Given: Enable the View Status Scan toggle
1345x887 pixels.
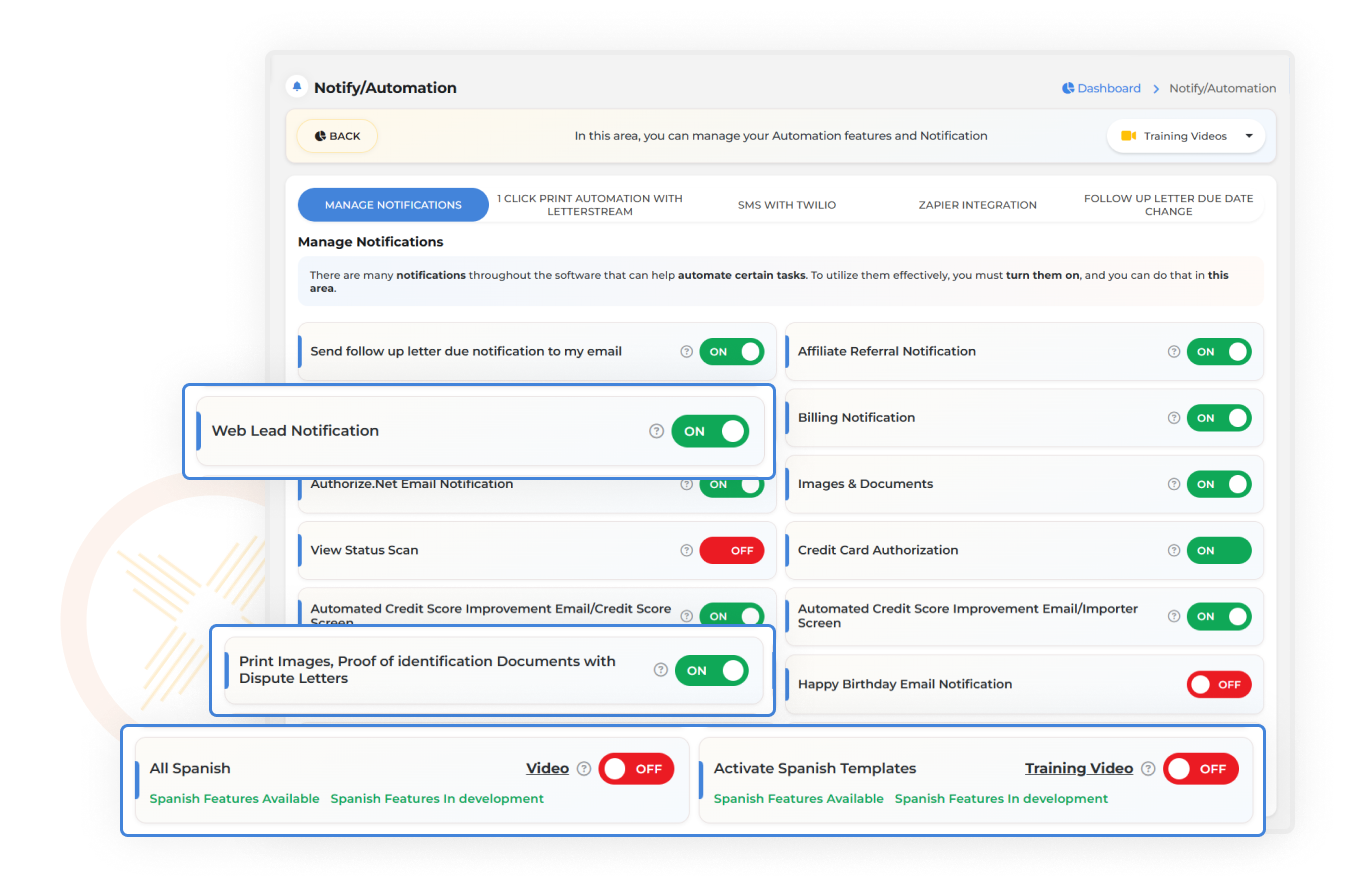Looking at the screenshot, I should click(731, 550).
